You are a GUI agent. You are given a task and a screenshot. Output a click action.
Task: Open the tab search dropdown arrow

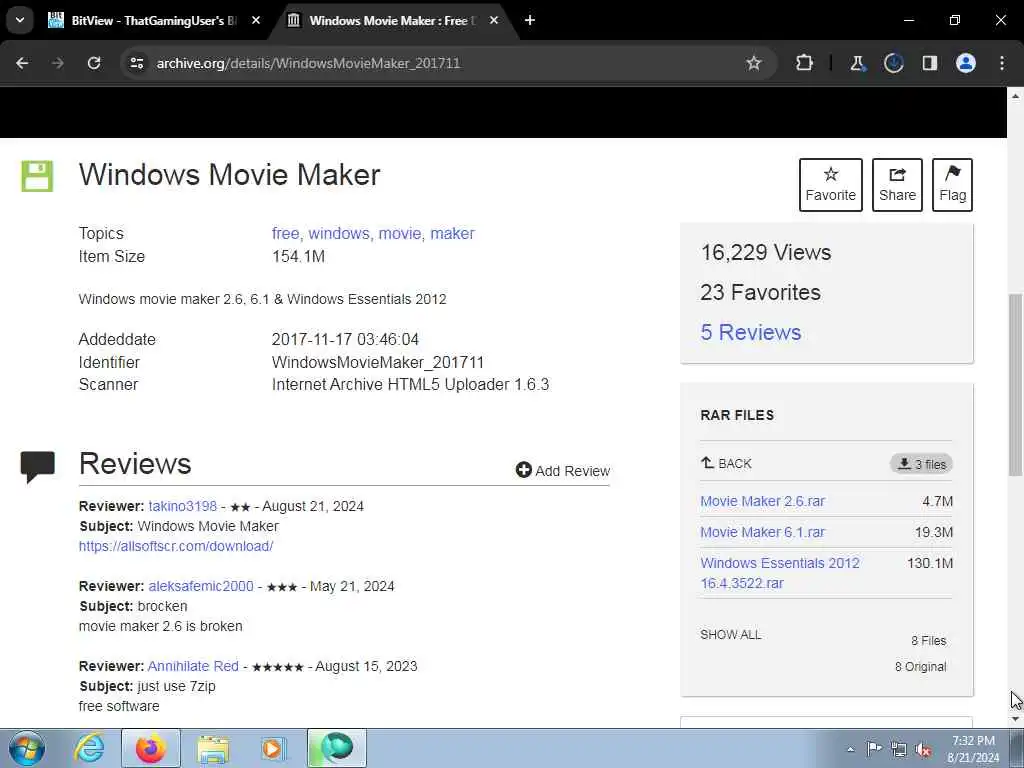pos(20,20)
